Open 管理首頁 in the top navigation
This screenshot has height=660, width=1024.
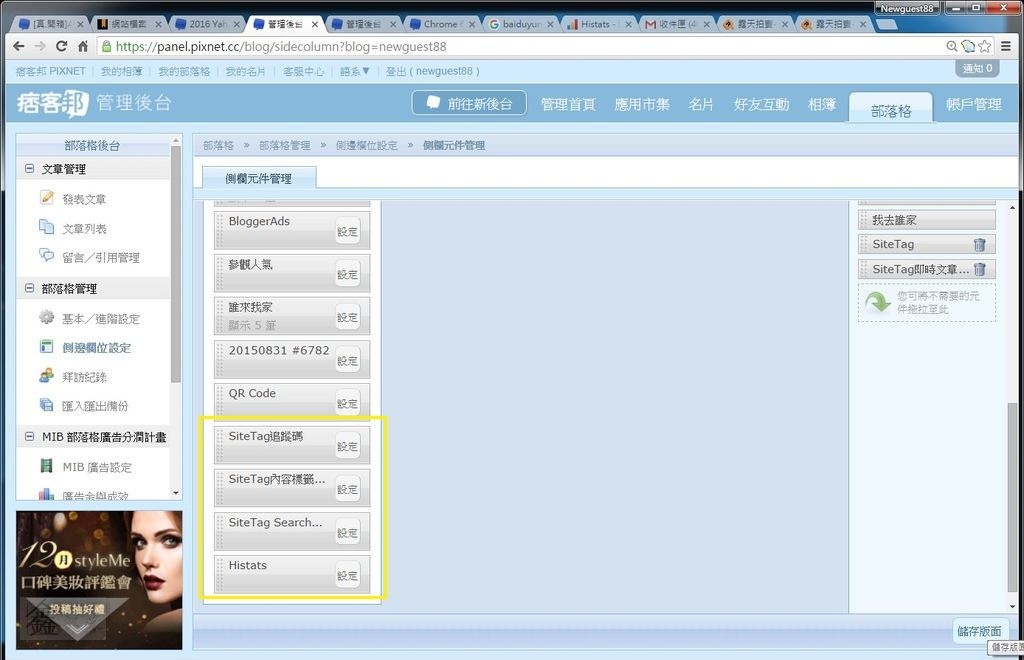[568, 104]
